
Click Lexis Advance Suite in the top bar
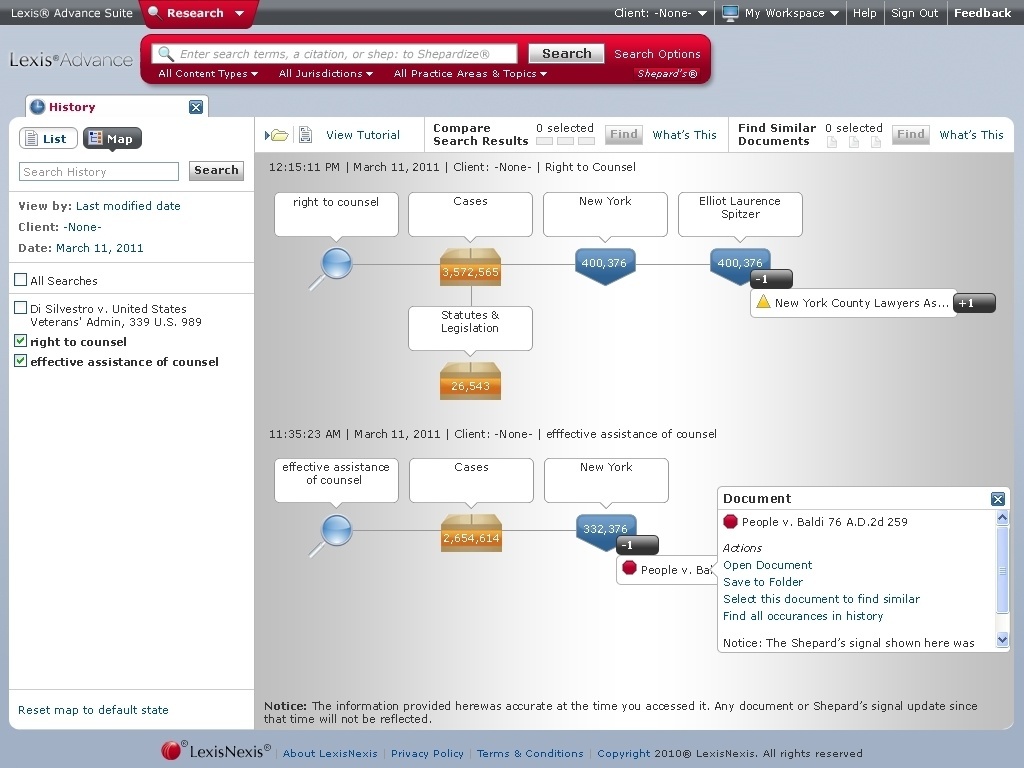click(71, 13)
